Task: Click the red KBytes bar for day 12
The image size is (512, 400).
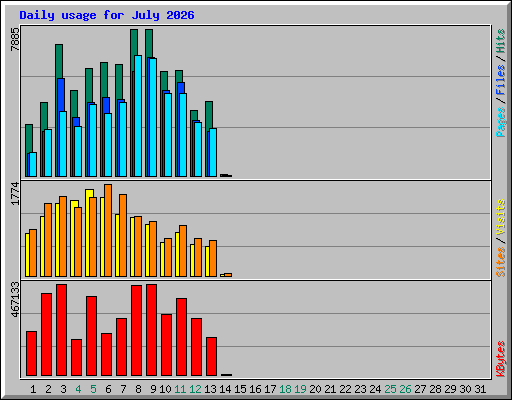Action: 196,347
